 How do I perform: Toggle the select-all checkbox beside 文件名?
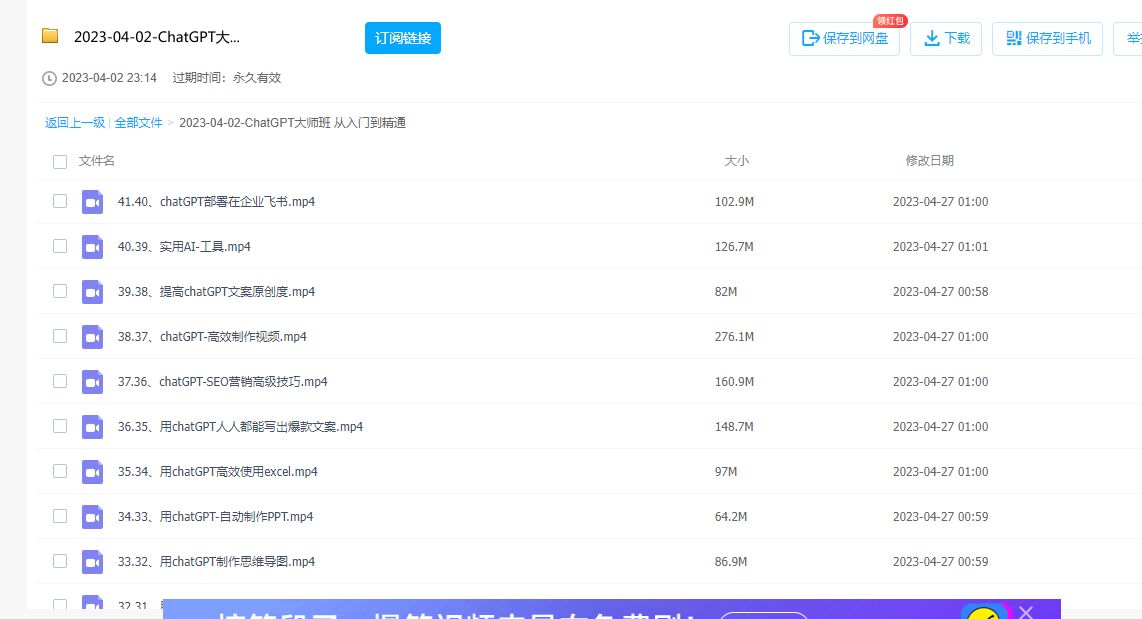point(60,162)
